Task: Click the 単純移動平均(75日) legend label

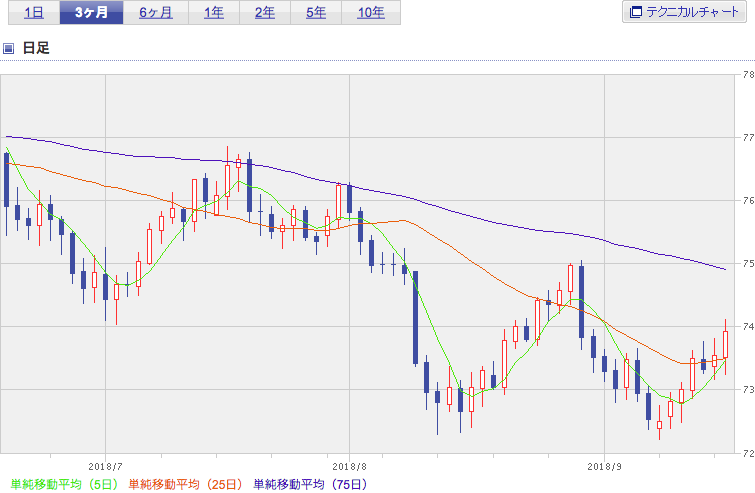Action: [310, 484]
